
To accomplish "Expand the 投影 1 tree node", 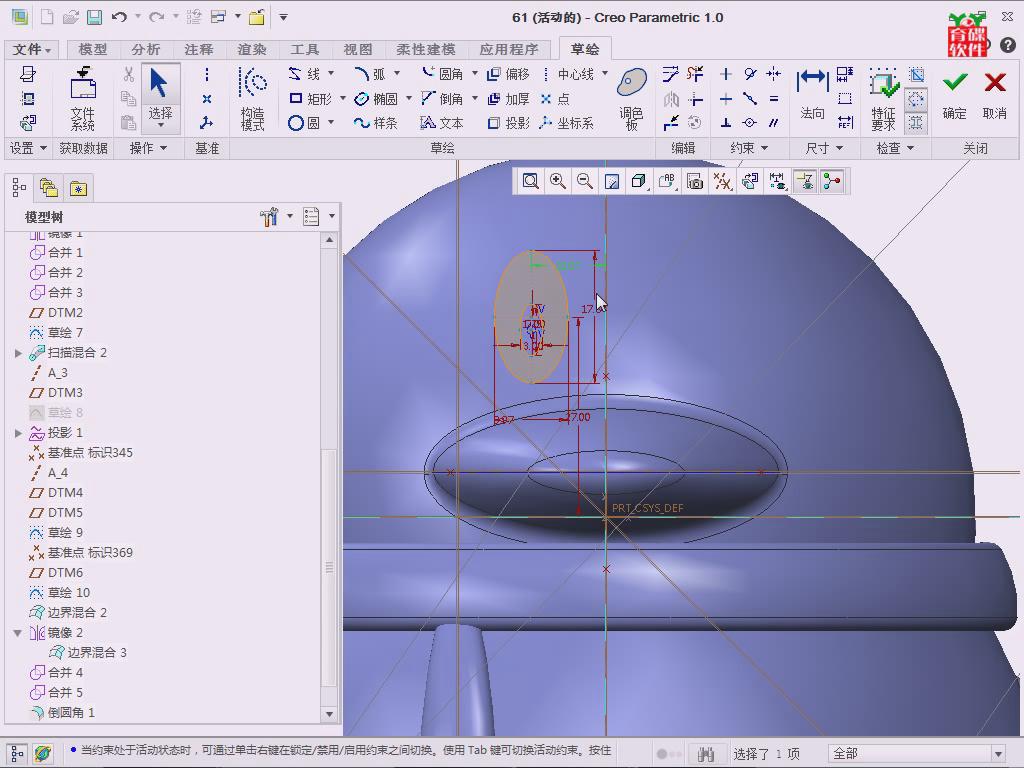I will [18, 433].
